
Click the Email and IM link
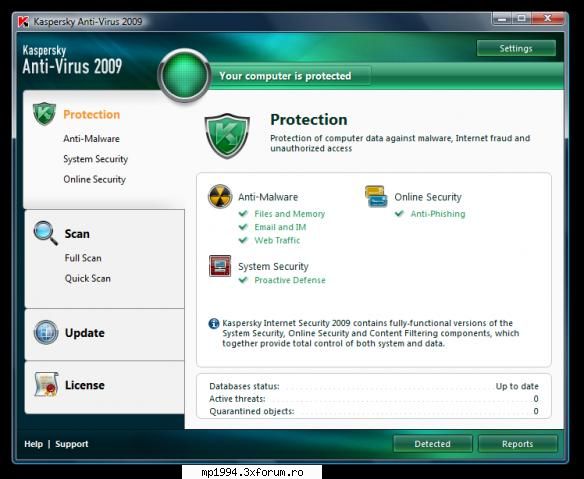280,227
